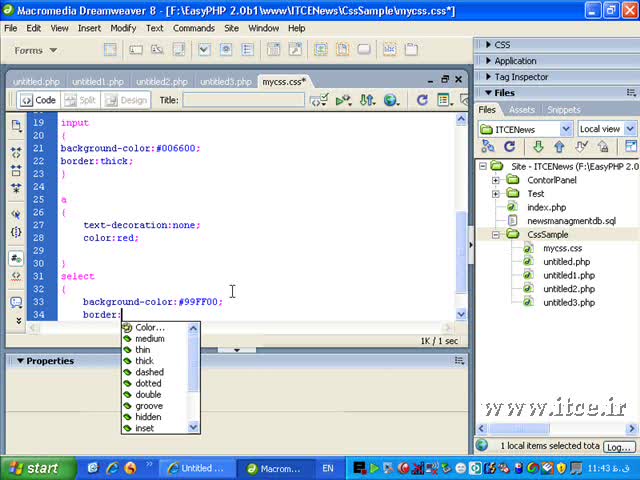The image size is (640, 480).
Task: Insert a Jump Menu icon
Action: (x=295, y=50)
